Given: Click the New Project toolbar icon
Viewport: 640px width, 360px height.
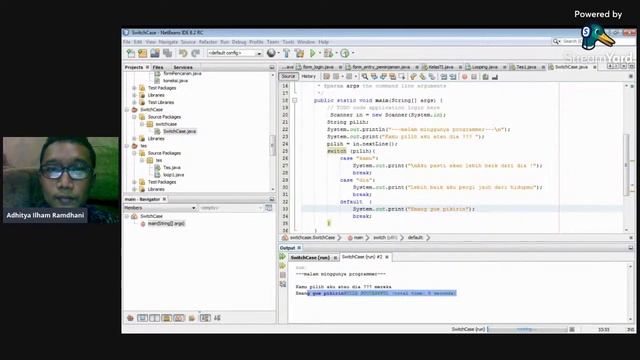Looking at the screenshot, I should tap(142, 53).
